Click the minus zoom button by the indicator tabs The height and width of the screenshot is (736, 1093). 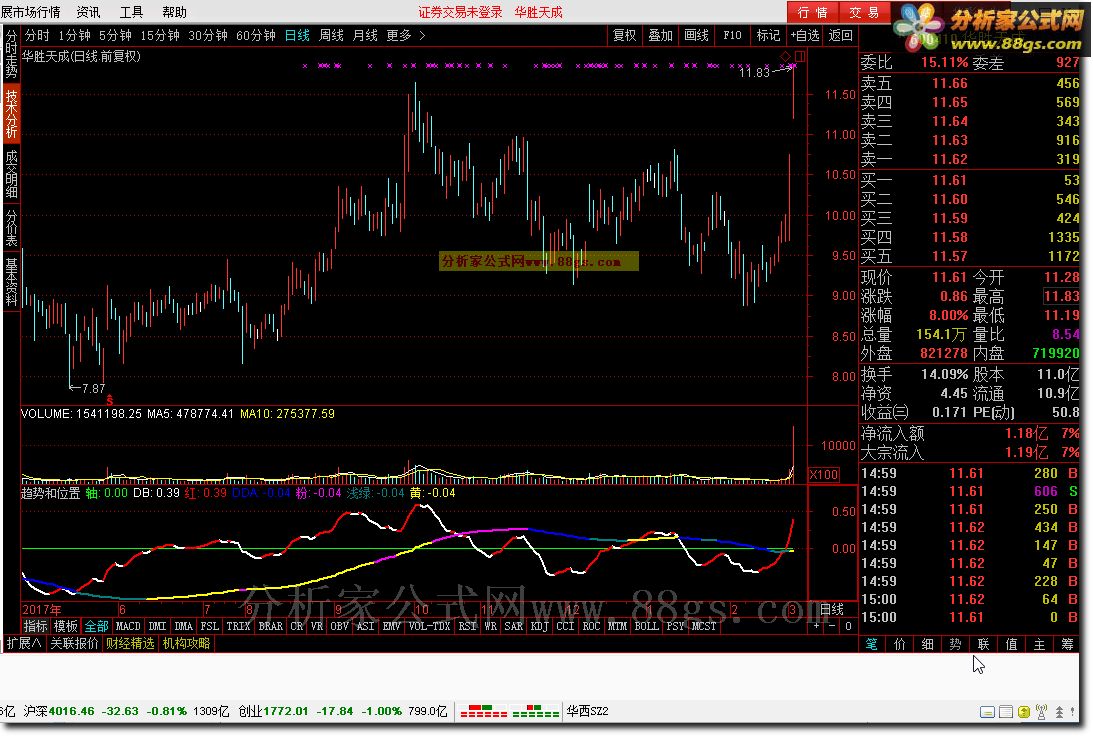pyautogui.click(x=832, y=626)
